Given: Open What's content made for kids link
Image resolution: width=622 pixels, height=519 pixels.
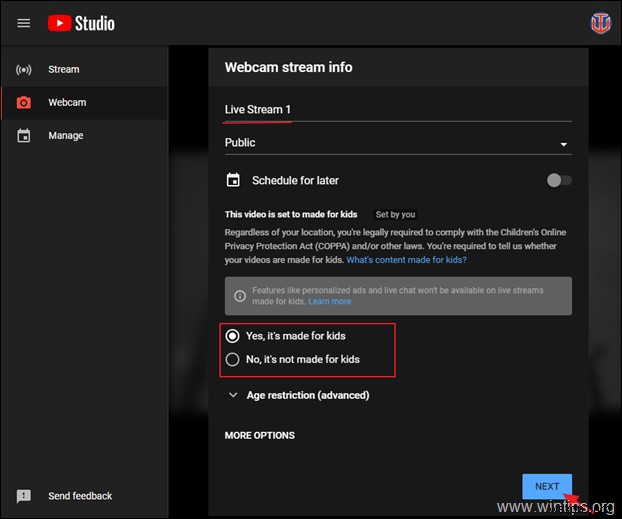Looking at the screenshot, I should (x=407, y=260).
